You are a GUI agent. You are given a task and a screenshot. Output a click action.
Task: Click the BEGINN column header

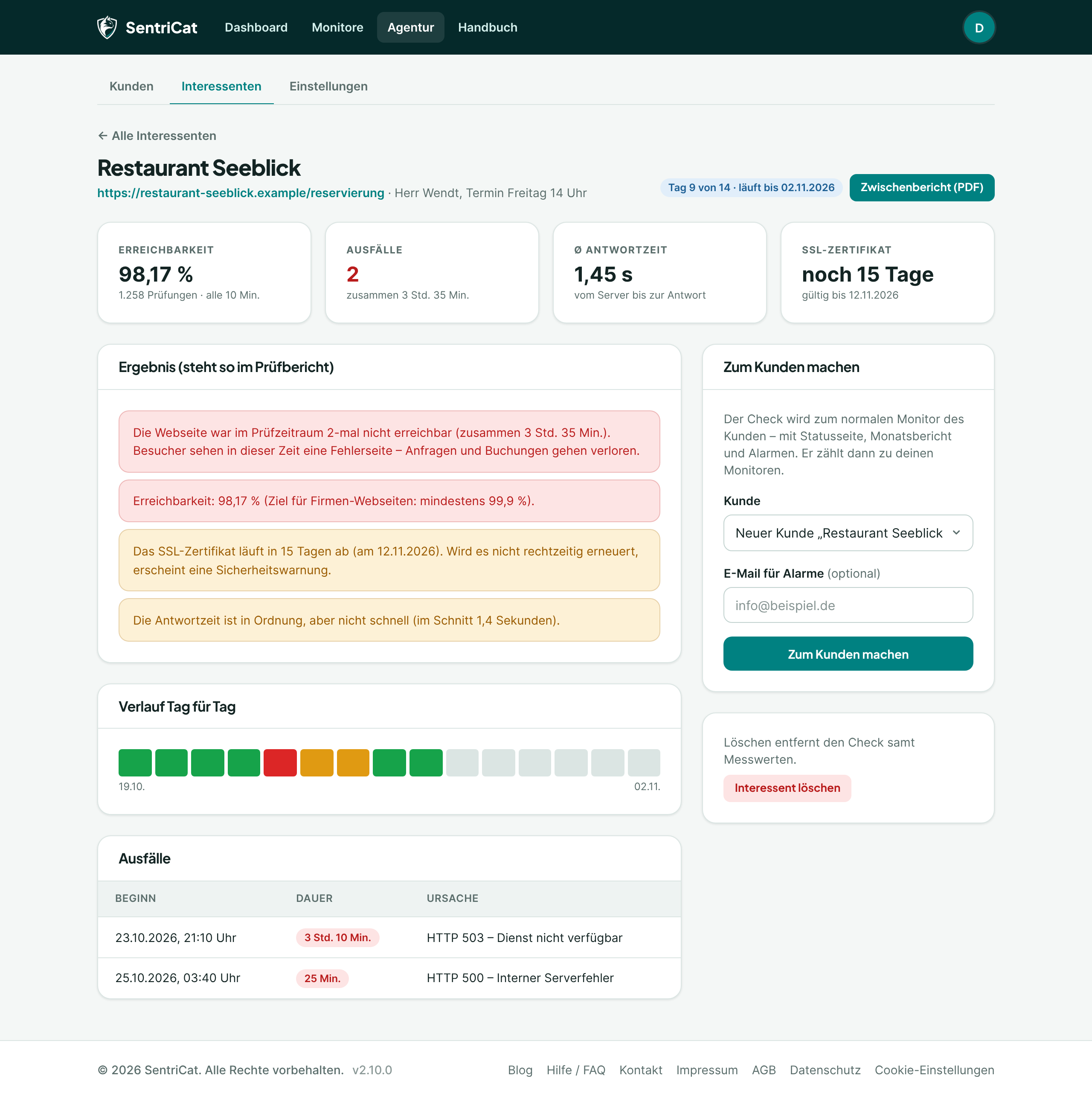(x=135, y=899)
